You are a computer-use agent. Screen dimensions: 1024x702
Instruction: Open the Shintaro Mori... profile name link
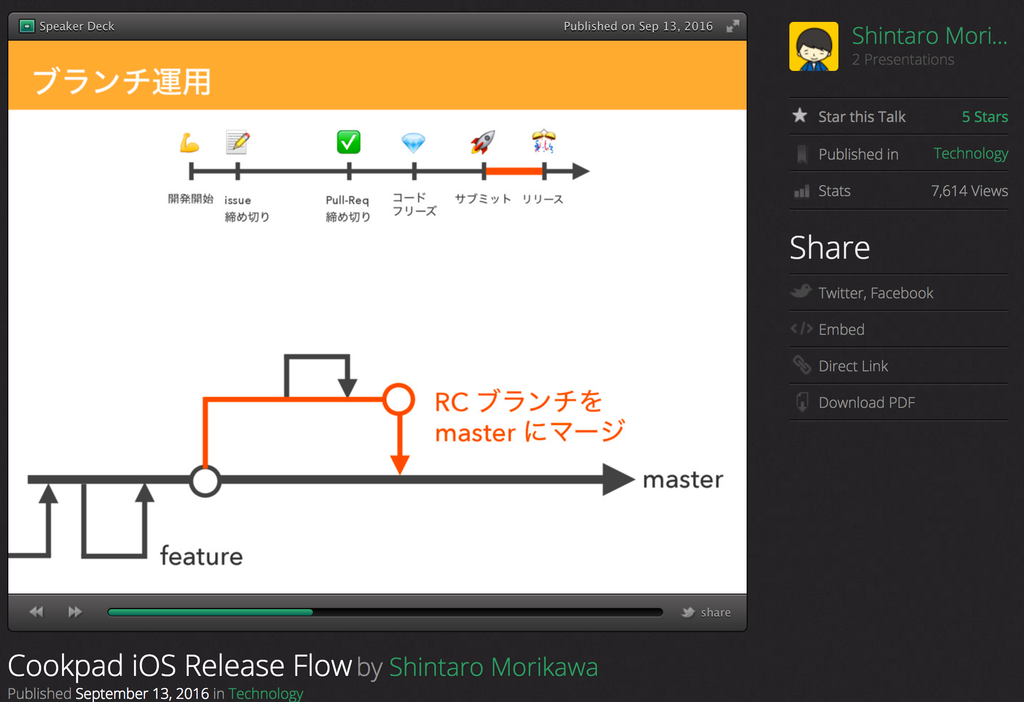(929, 36)
